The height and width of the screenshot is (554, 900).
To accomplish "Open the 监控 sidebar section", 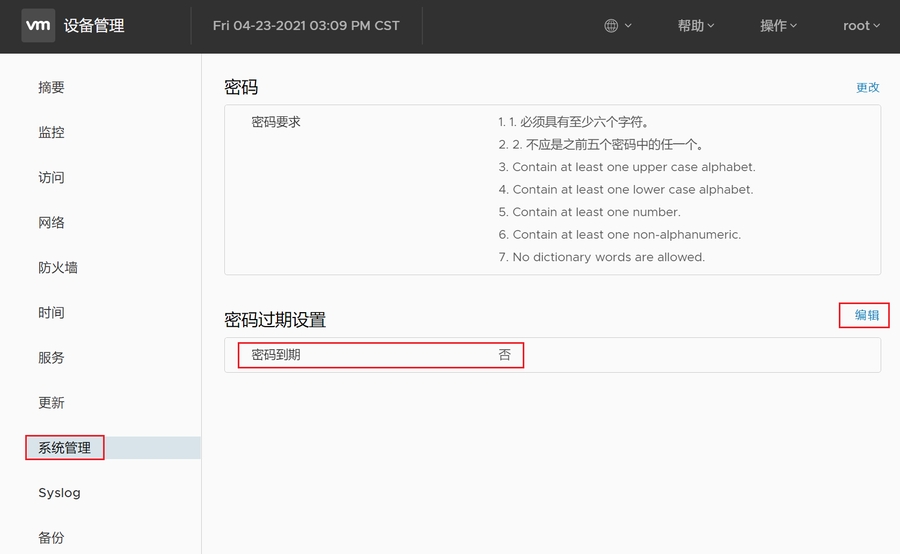I will pyautogui.click(x=52, y=133).
